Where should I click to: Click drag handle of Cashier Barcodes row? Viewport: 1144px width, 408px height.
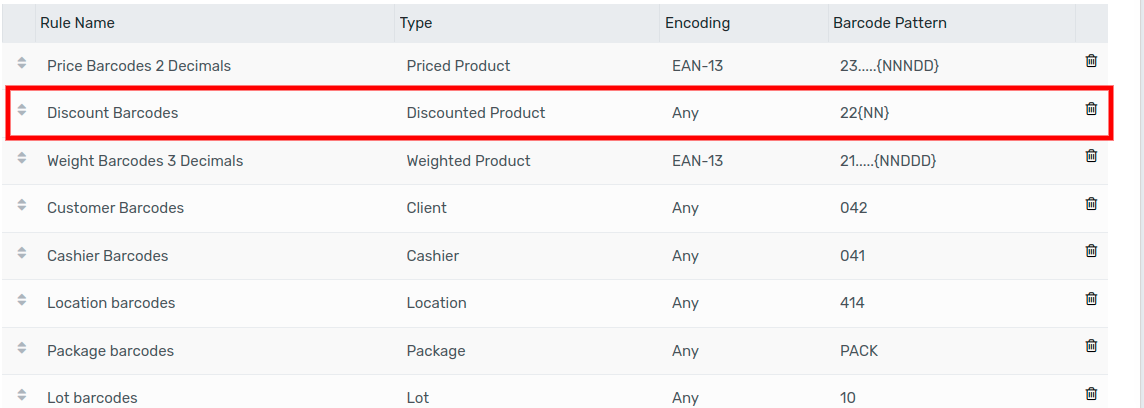pos(22,253)
